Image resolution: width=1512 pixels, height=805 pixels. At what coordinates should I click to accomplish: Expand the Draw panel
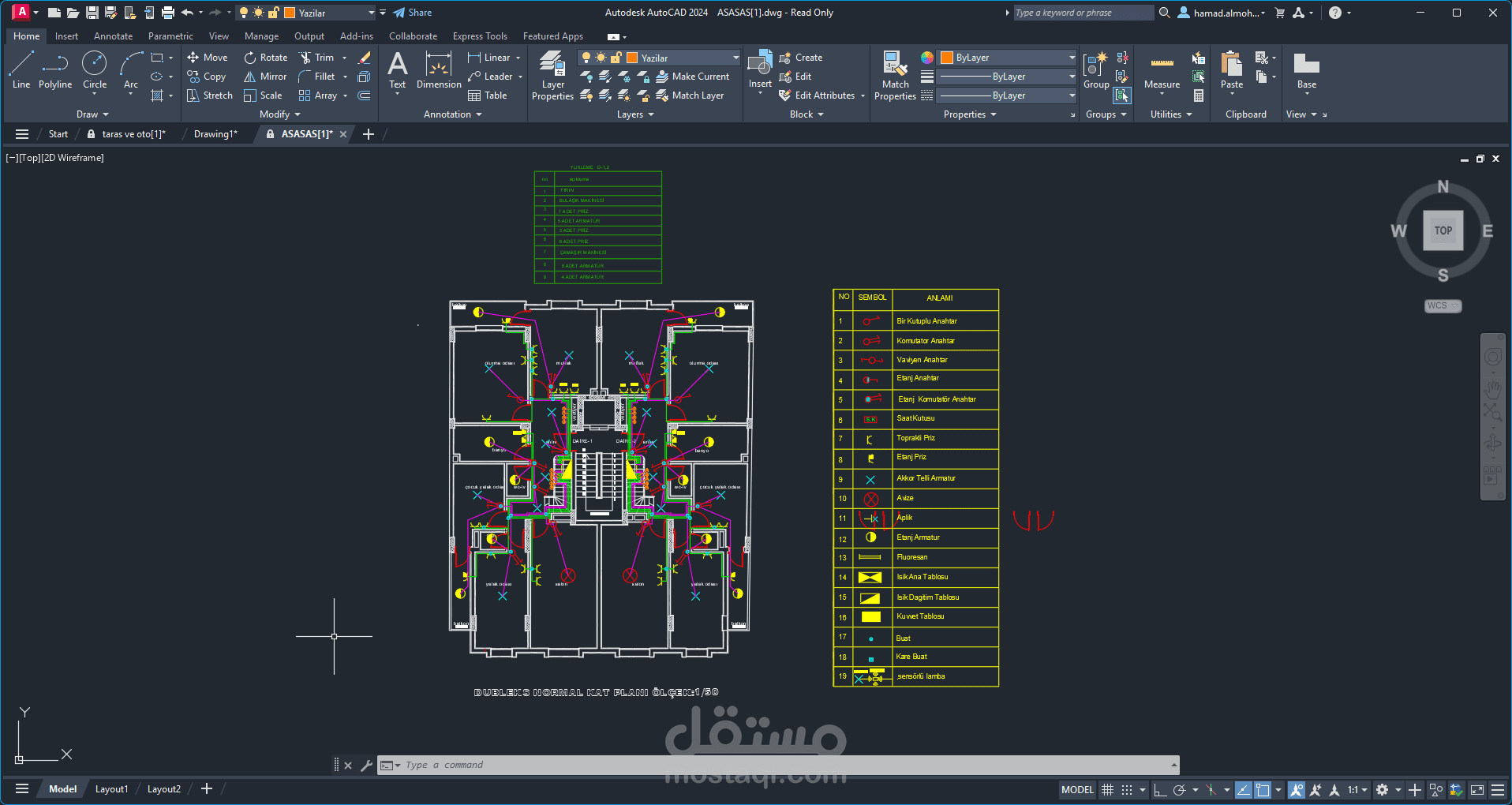pos(92,114)
